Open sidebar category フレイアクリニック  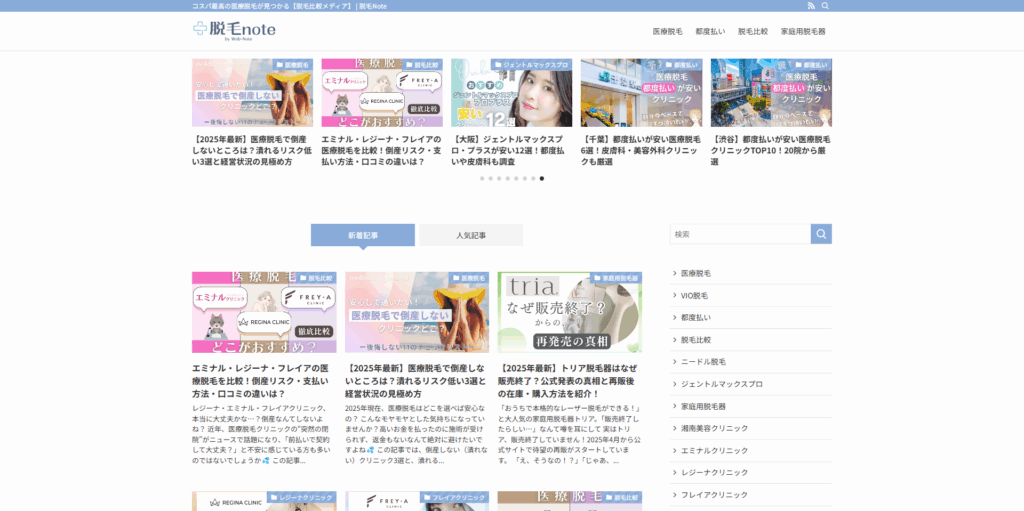click(751, 495)
